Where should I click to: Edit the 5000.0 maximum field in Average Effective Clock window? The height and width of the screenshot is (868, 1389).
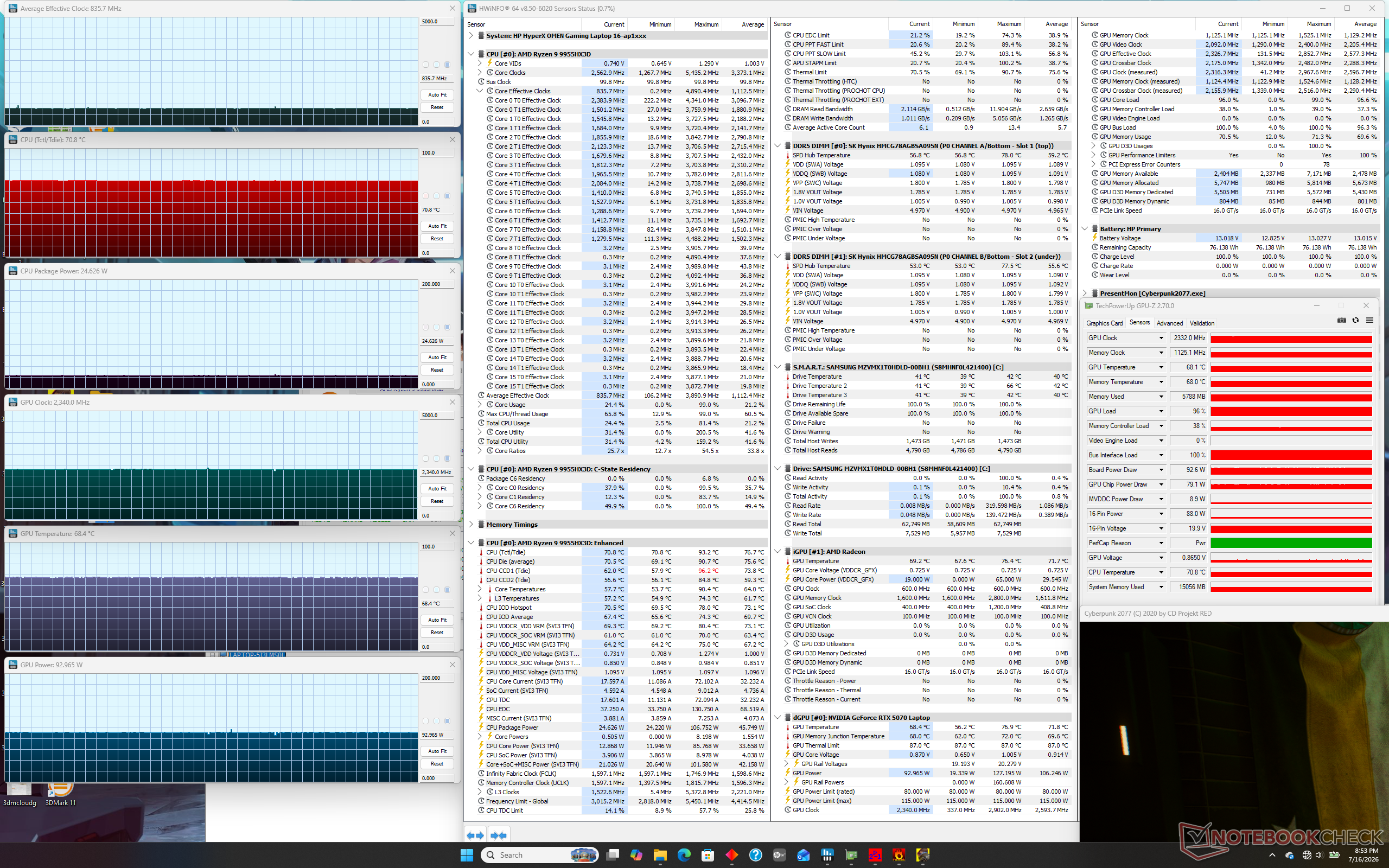pos(436,22)
